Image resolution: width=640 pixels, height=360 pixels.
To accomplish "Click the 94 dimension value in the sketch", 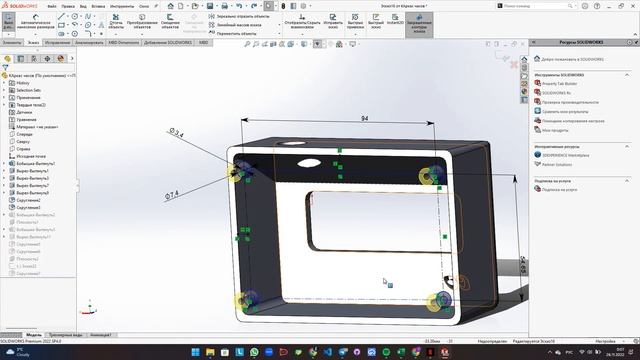I will pyautogui.click(x=364, y=118).
